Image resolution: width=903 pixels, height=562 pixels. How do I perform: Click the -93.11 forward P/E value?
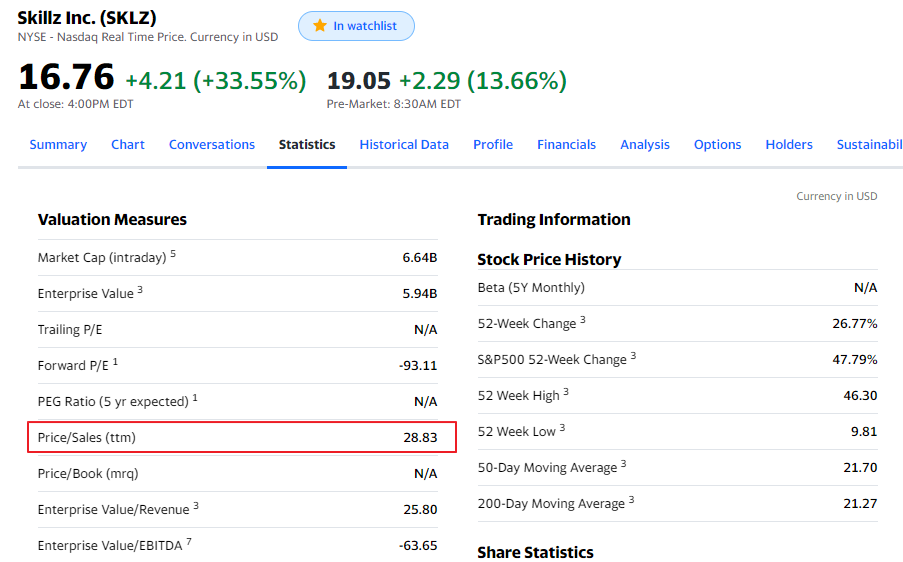tap(418, 366)
